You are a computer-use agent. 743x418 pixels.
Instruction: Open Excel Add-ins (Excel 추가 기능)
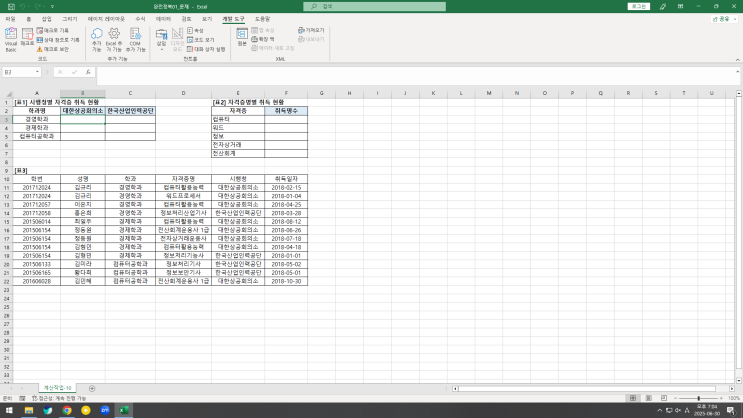click(x=114, y=40)
